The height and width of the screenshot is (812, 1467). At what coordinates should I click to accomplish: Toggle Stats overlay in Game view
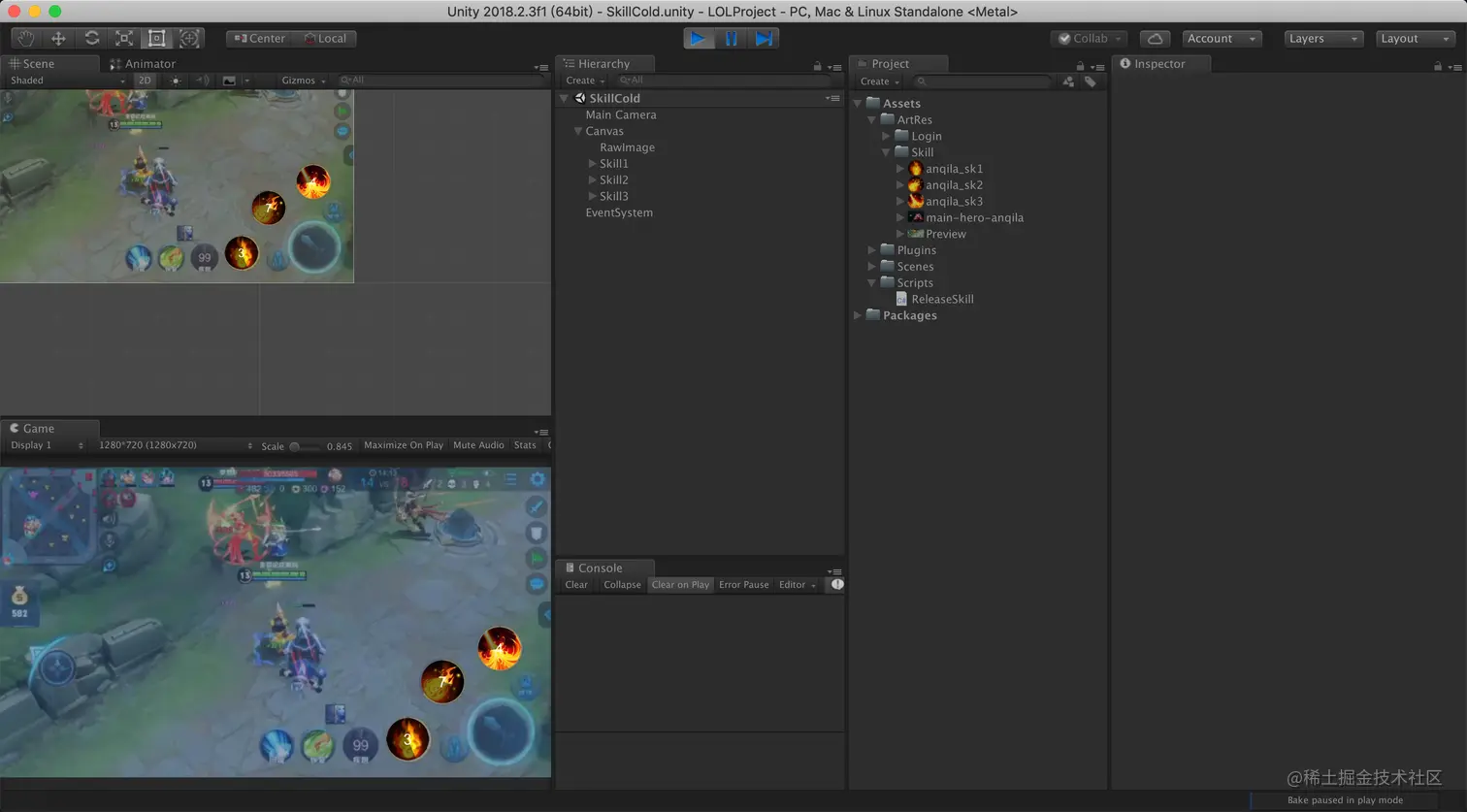525,445
